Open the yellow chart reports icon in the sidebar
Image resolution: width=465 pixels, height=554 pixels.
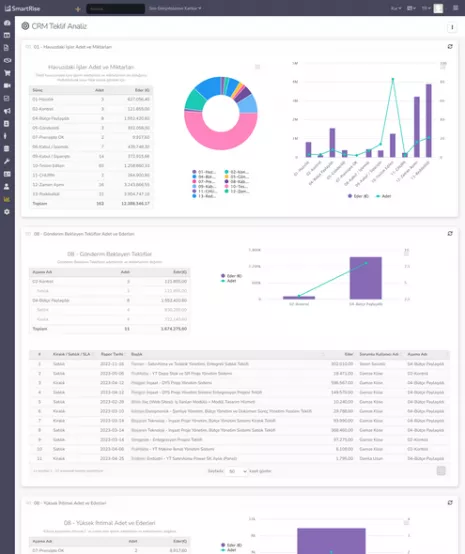pos(7,199)
